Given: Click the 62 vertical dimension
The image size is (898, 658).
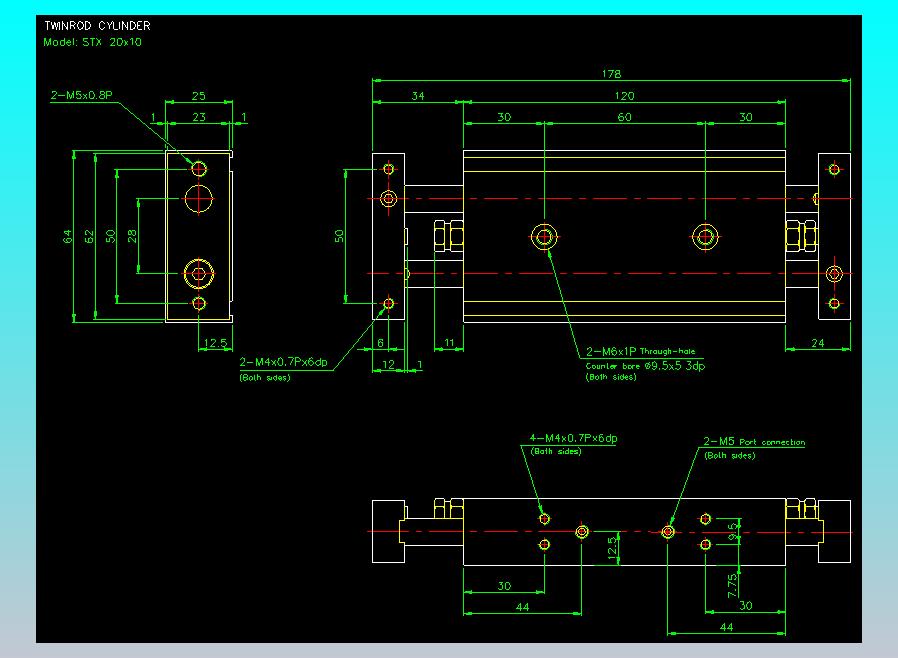Looking at the screenshot, I should (88, 237).
